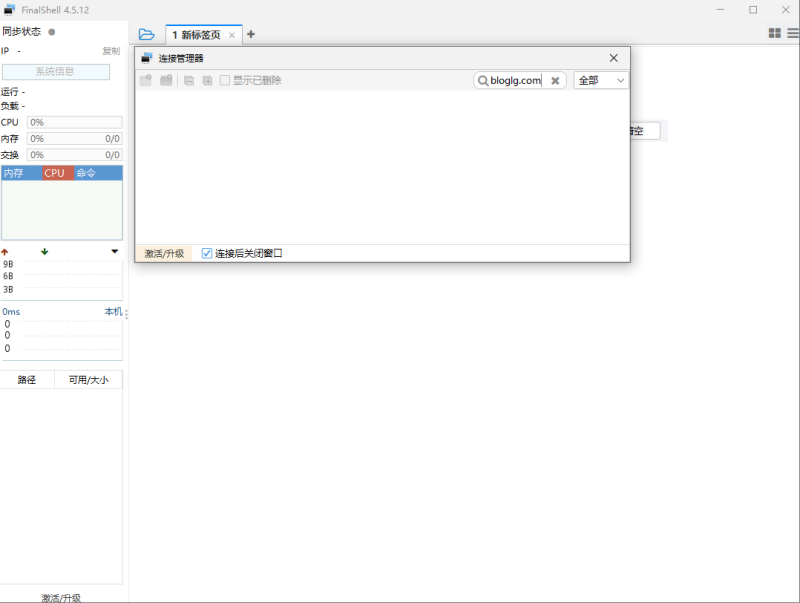This screenshot has width=800, height=603.
Task: Open the traffic panel dropdown arrow
Action: [113, 251]
